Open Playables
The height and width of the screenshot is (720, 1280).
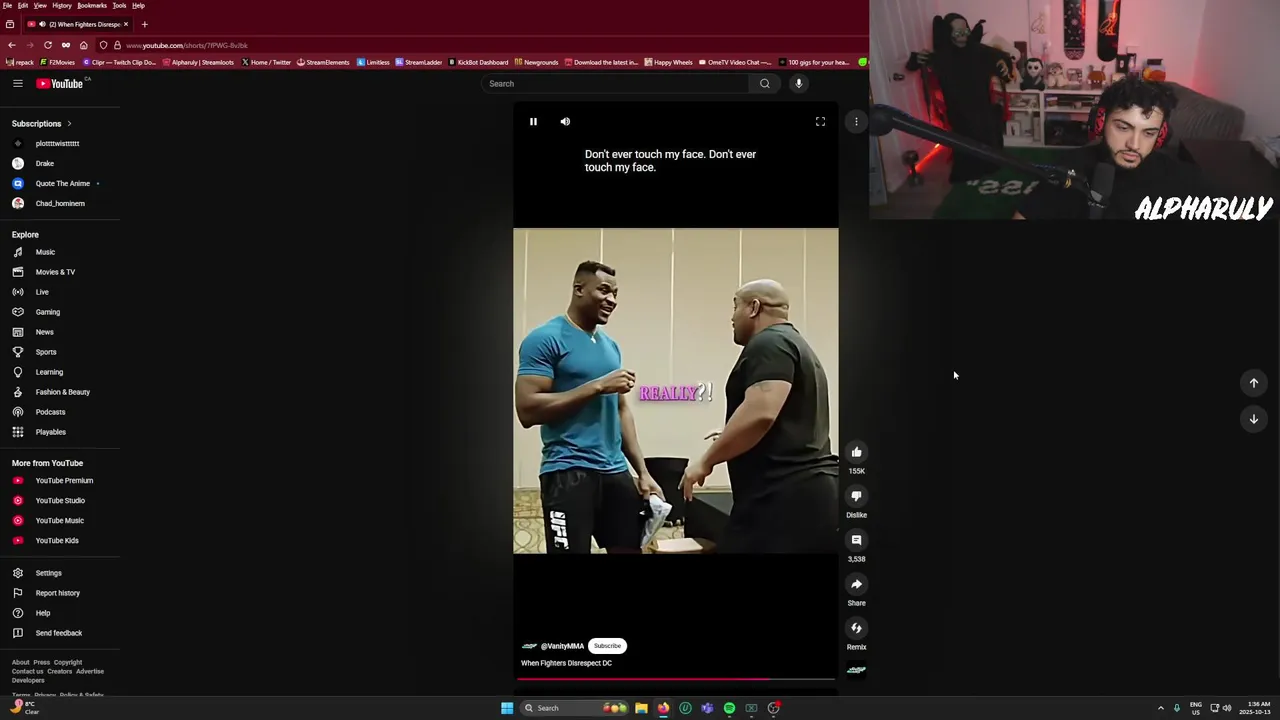[x=50, y=432]
